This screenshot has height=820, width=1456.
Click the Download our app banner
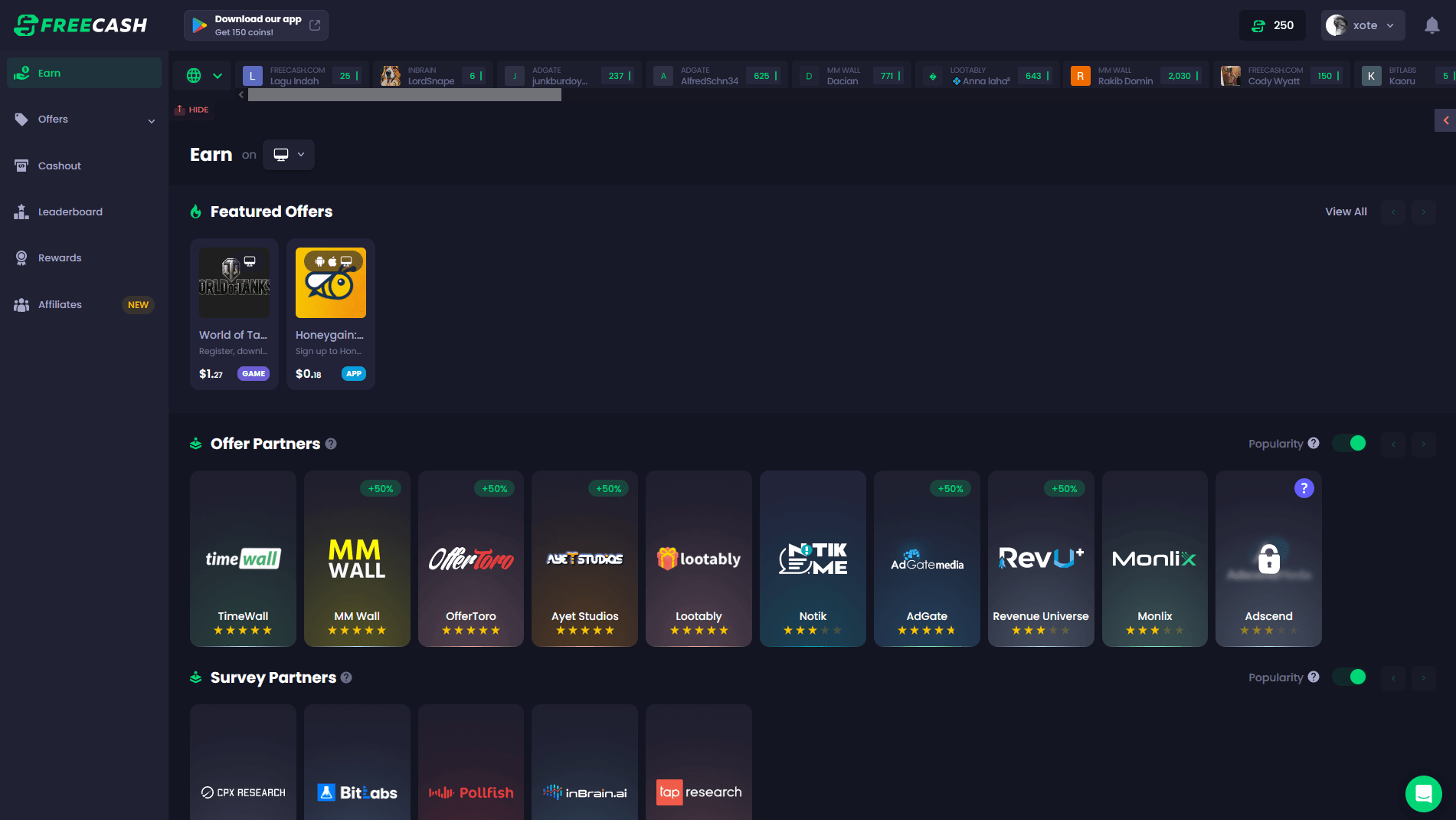(x=255, y=25)
